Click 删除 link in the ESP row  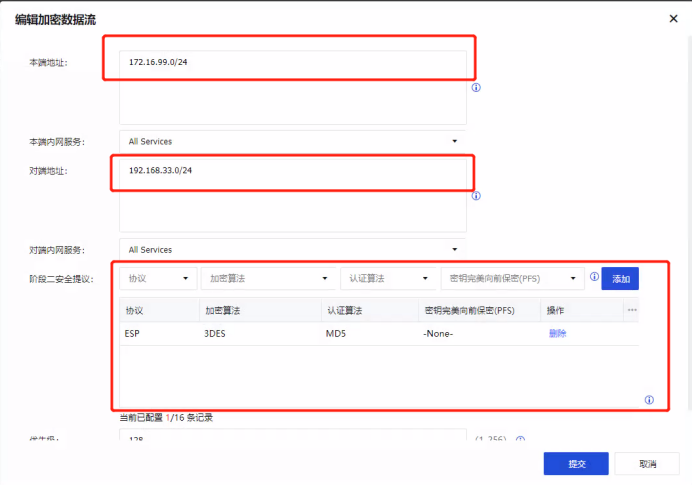[557, 334]
